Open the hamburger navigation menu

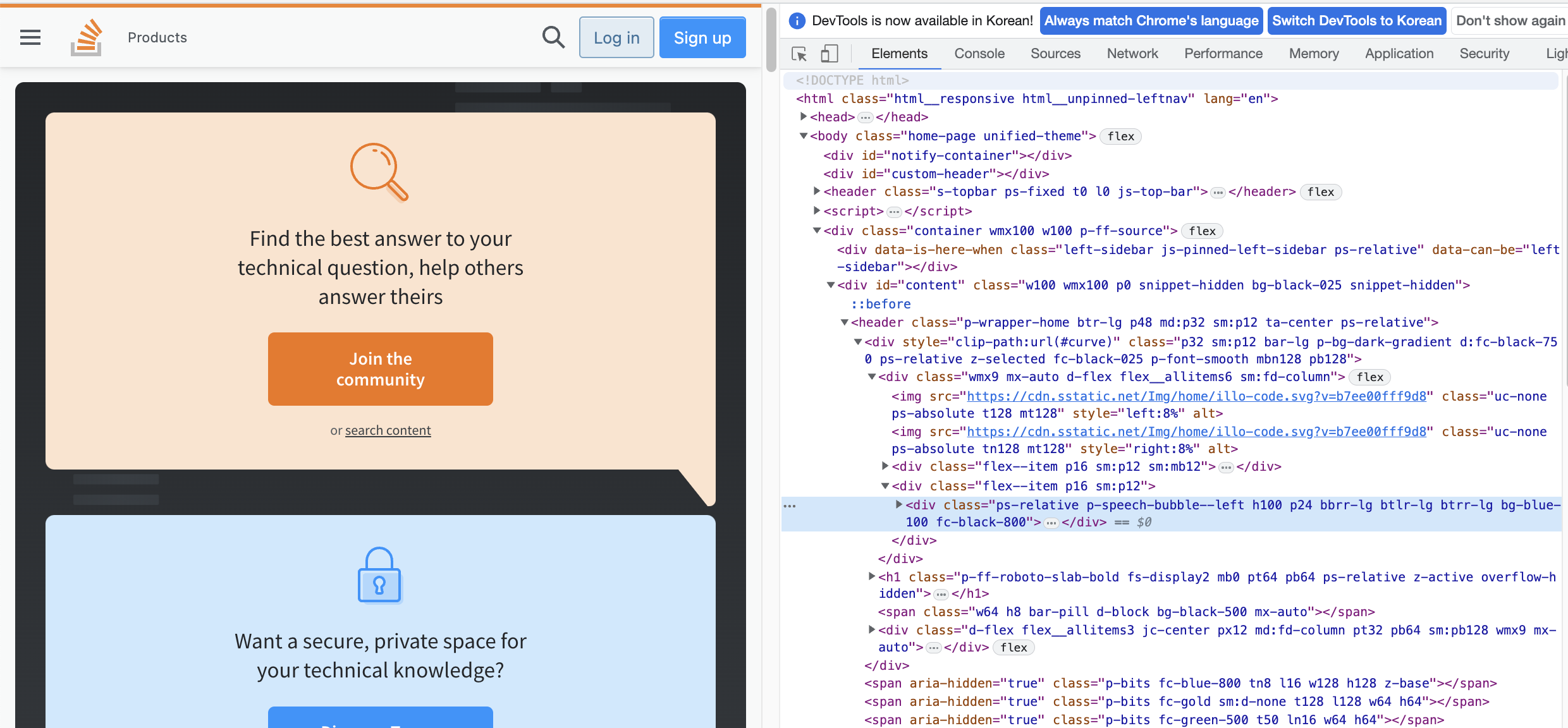pos(30,38)
